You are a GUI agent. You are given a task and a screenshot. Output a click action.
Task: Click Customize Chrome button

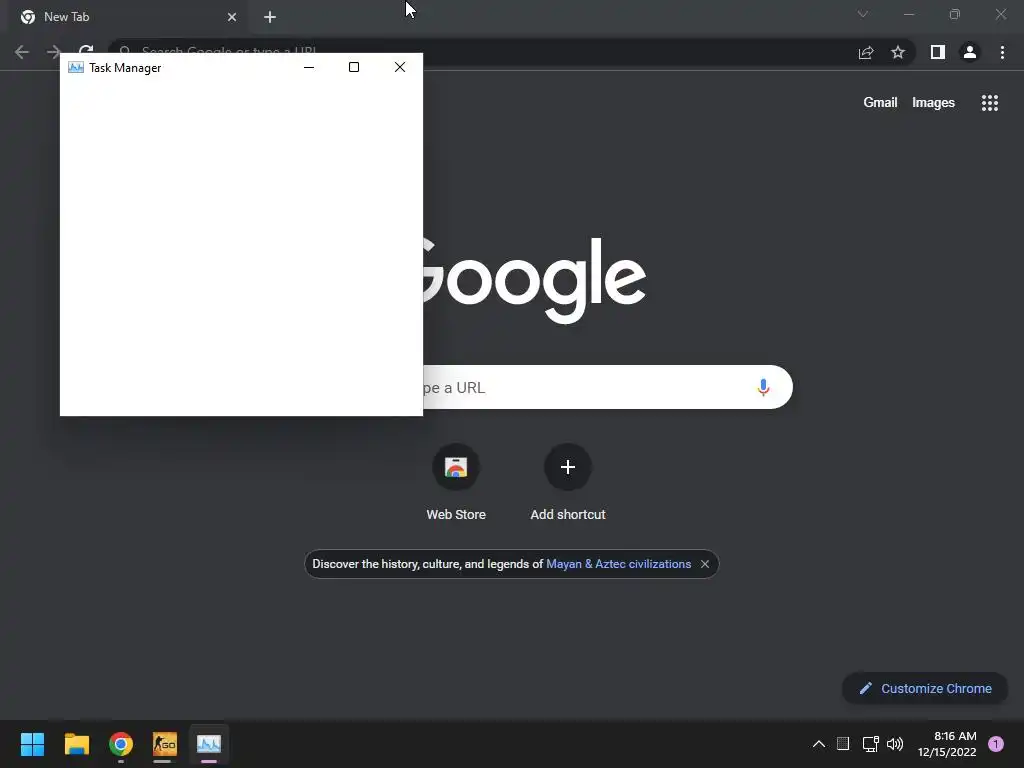(925, 688)
